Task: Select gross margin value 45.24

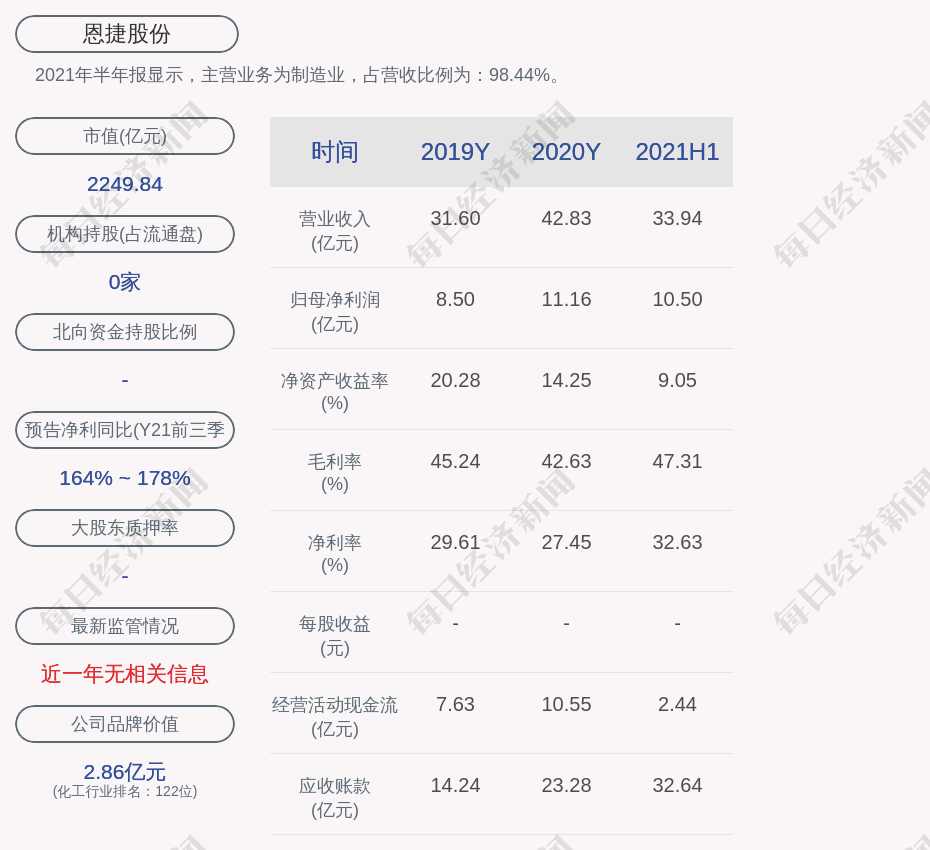Action: [455, 461]
